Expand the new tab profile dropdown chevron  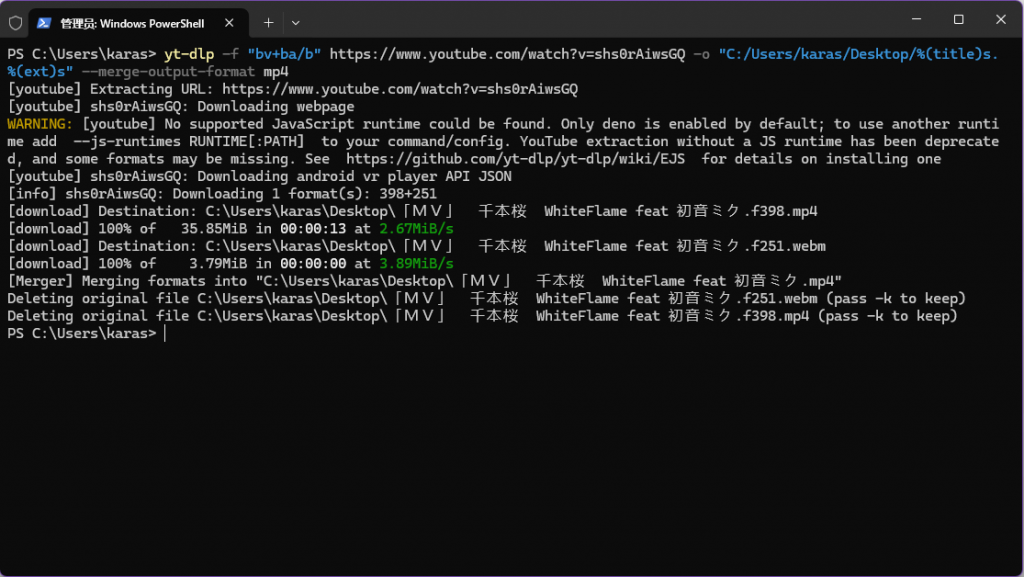[x=295, y=22]
